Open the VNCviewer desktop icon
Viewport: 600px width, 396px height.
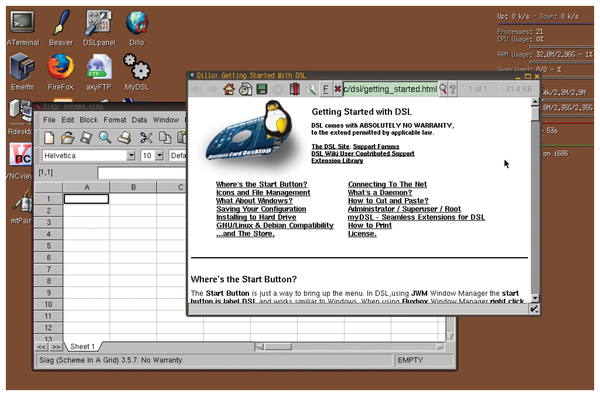pos(20,161)
